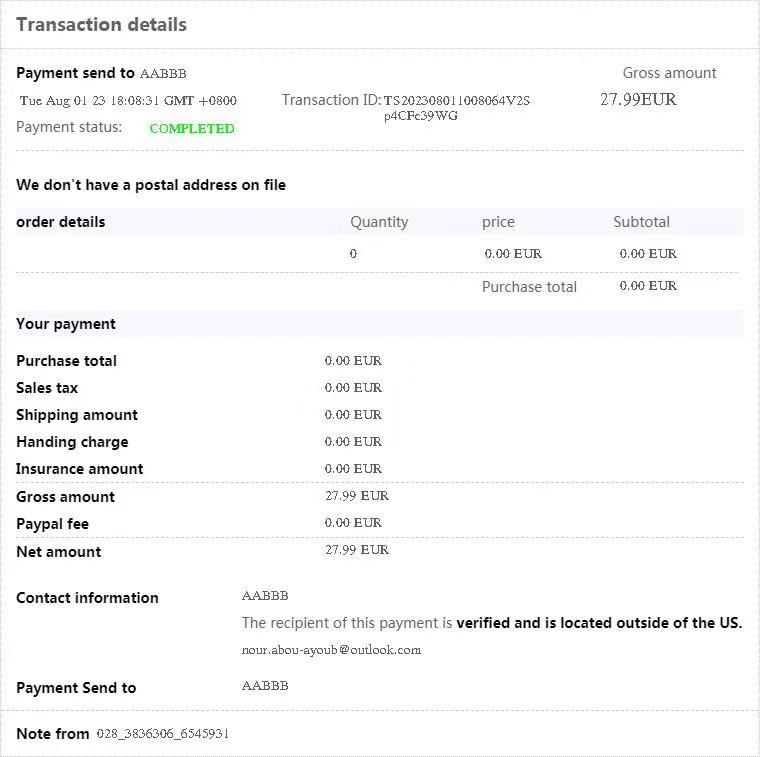Click the 27.99EUR amount under Gross amount
The width and height of the screenshot is (760, 757).
point(638,99)
